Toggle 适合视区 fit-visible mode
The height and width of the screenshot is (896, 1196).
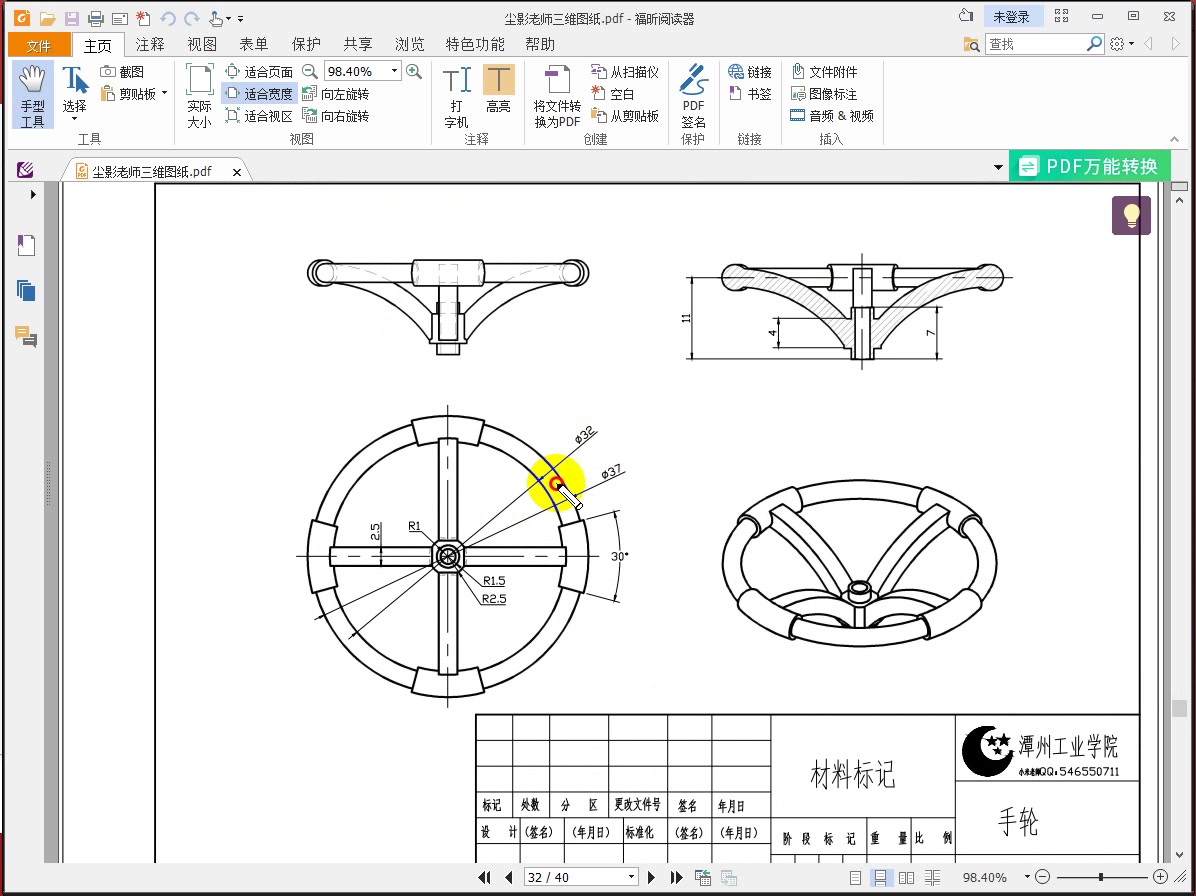tap(258, 115)
